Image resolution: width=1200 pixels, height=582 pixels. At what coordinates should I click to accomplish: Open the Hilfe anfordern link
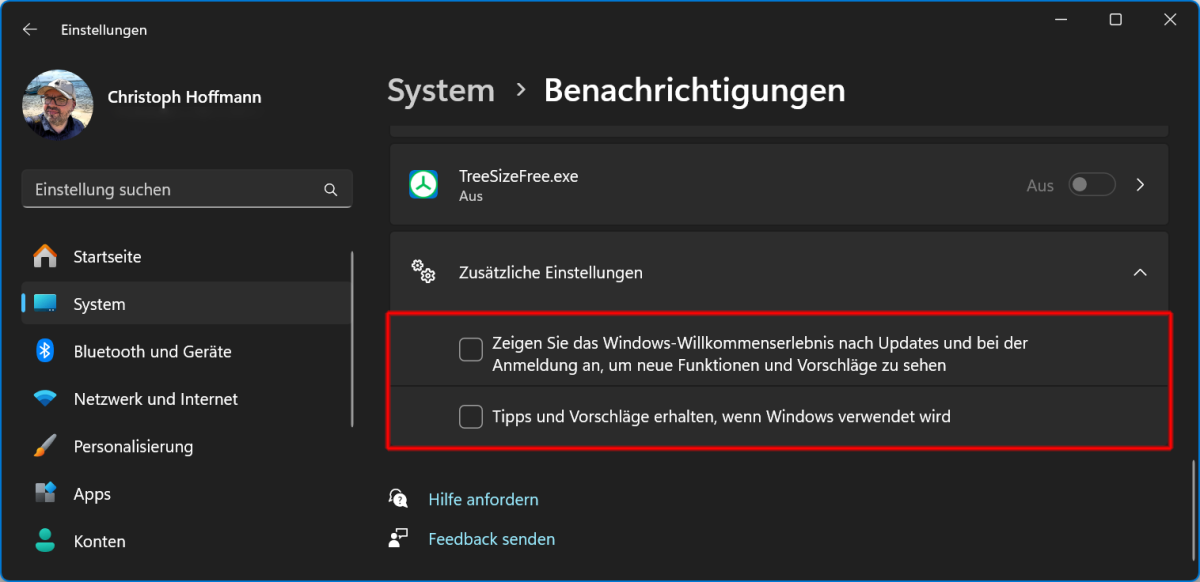(x=483, y=499)
